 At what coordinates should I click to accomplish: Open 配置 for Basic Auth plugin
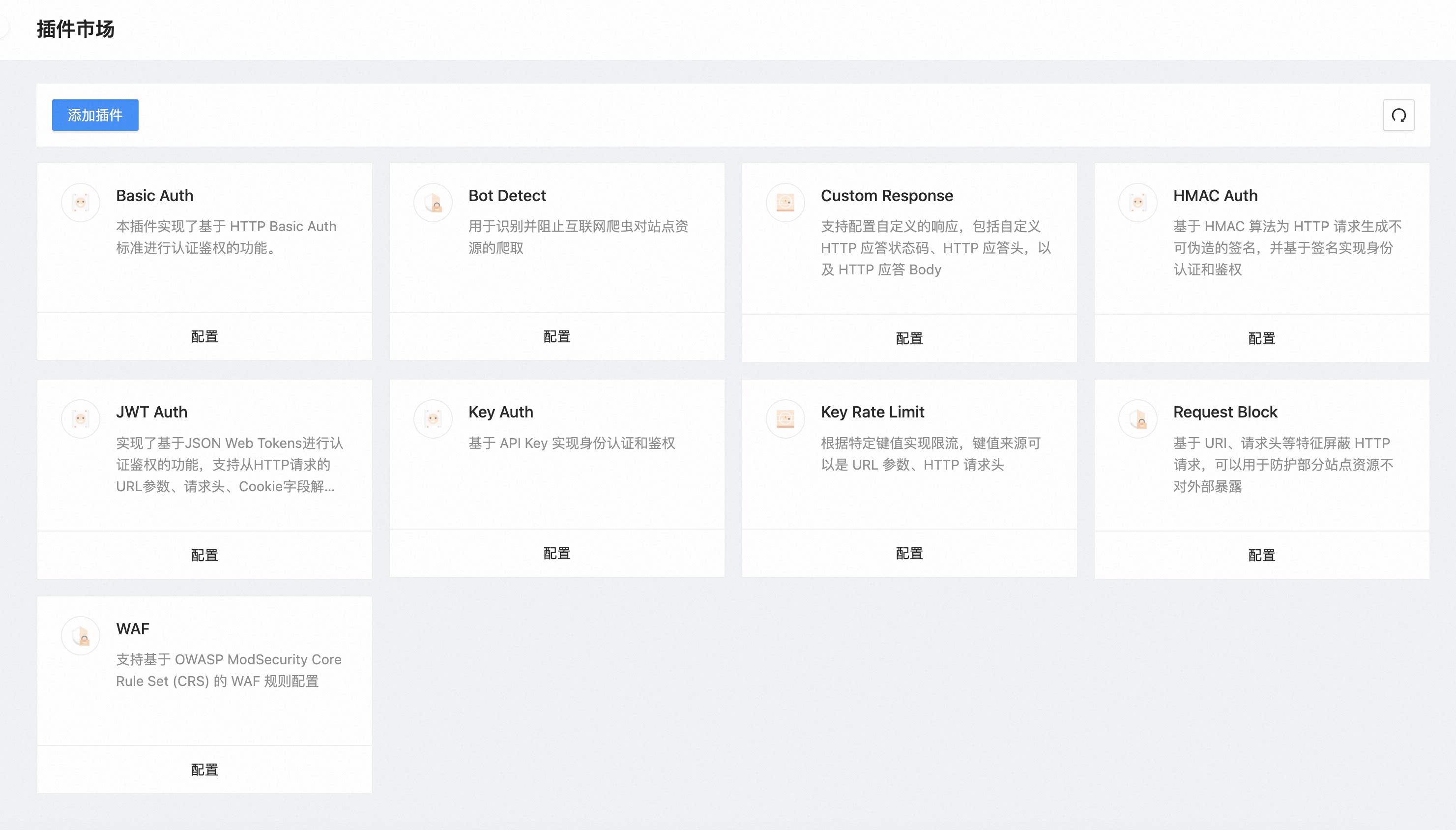pyautogui.click(x=204, y=336)
